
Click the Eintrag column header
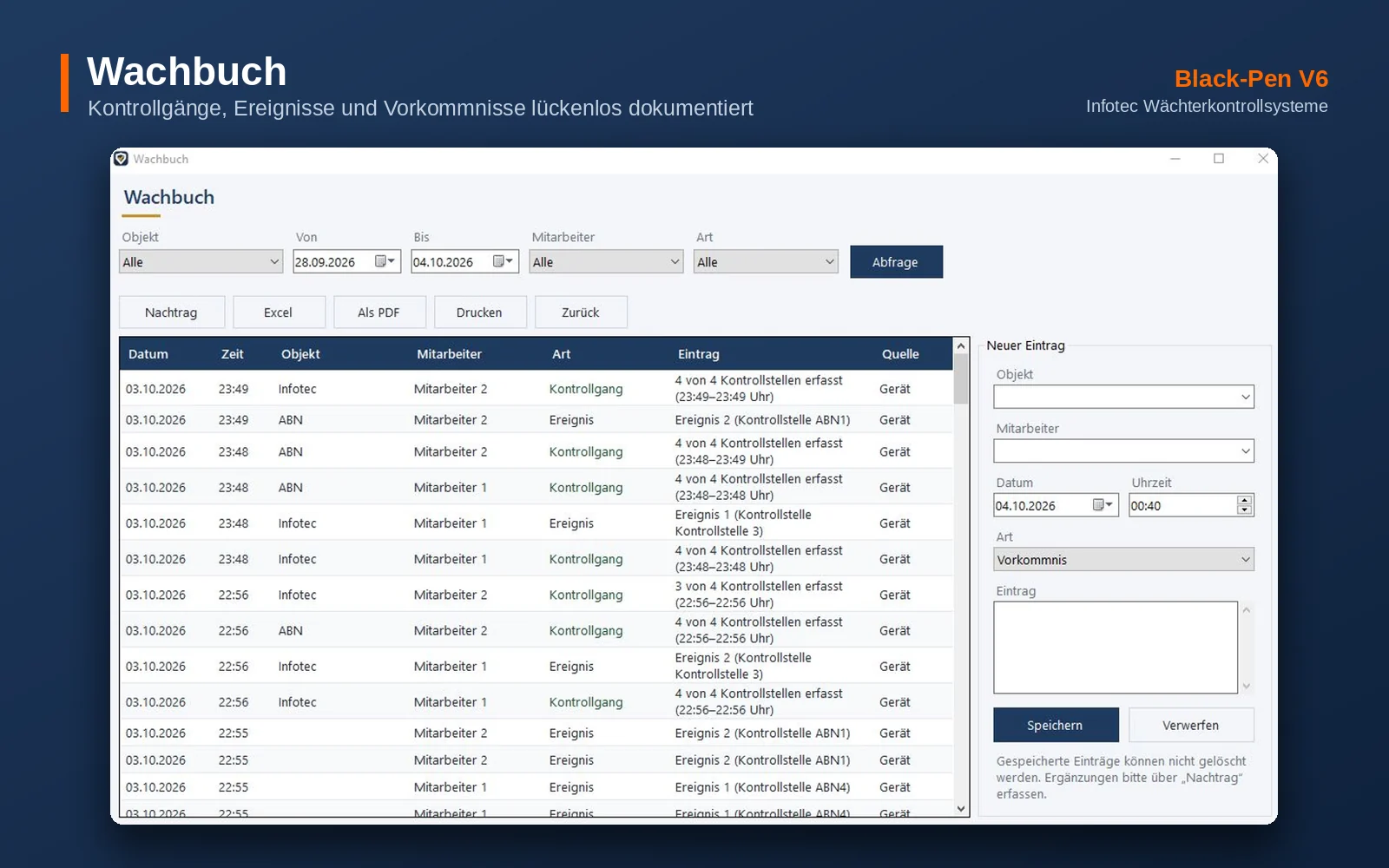click(x=699, y=354)
